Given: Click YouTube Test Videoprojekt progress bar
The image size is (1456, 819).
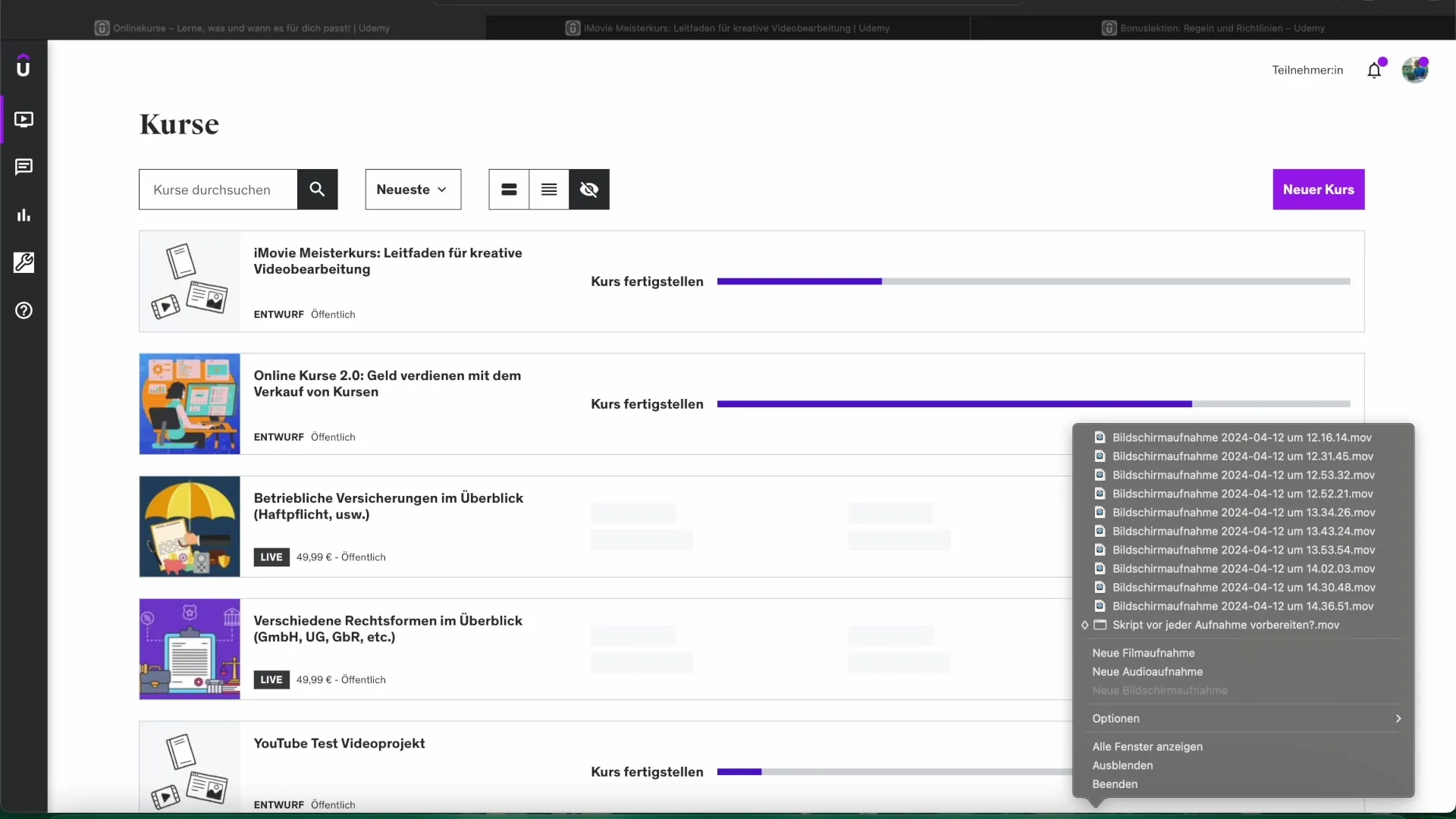Looking at the screenshot, I should [895, 772].
